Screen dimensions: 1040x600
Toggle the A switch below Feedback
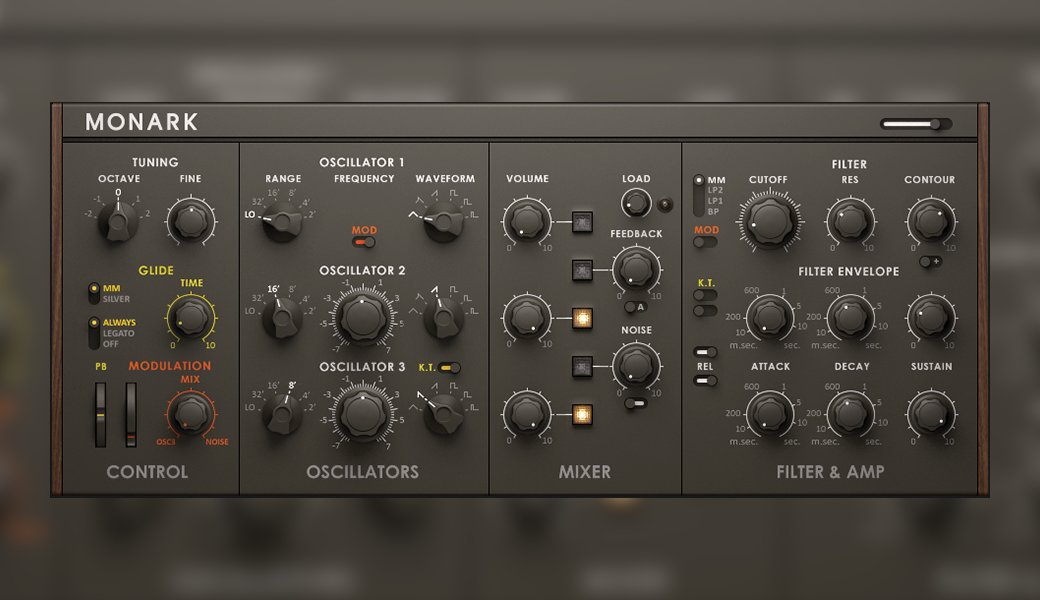tap(635, 307)
